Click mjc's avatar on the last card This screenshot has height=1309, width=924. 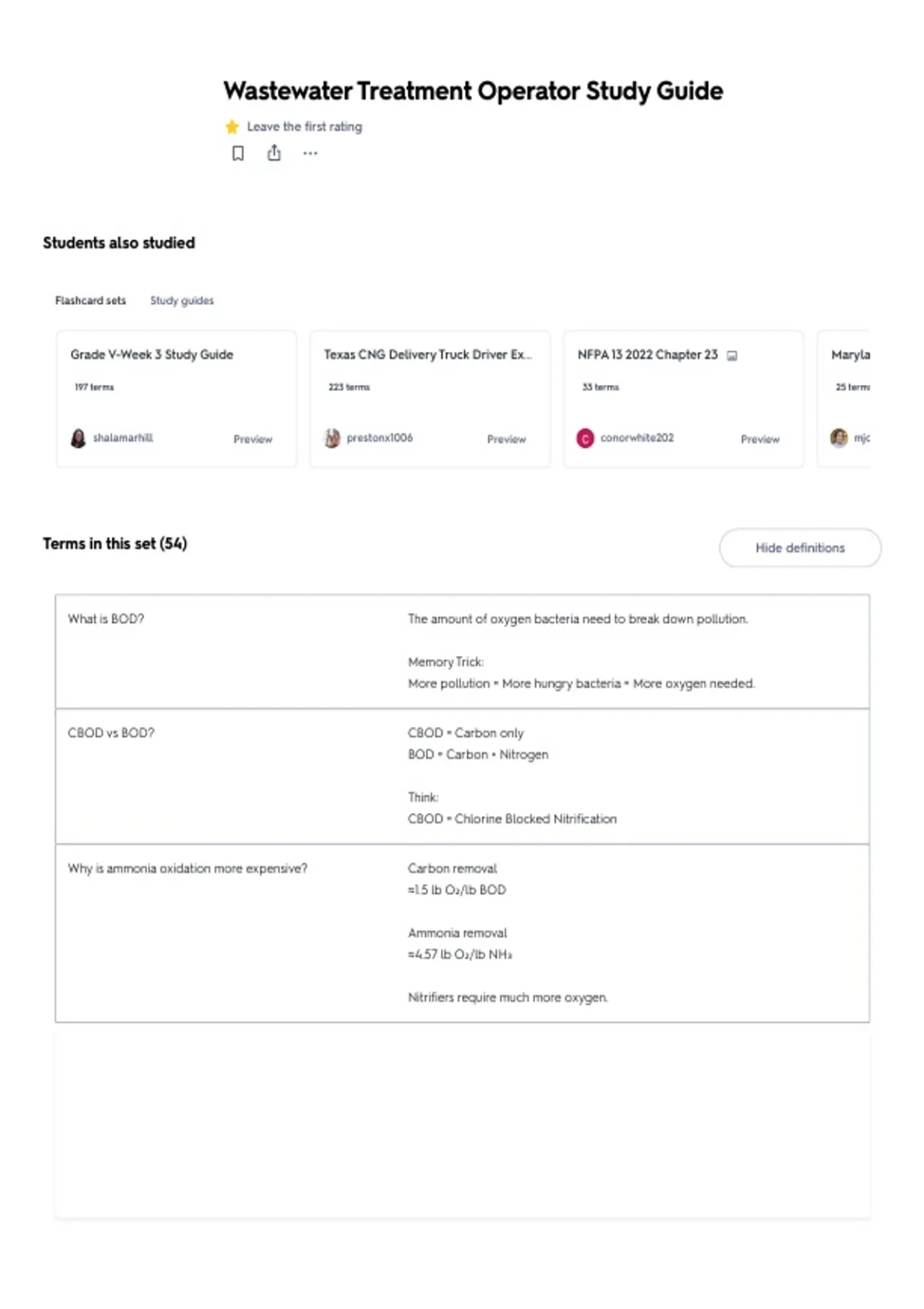coord(839,438)
